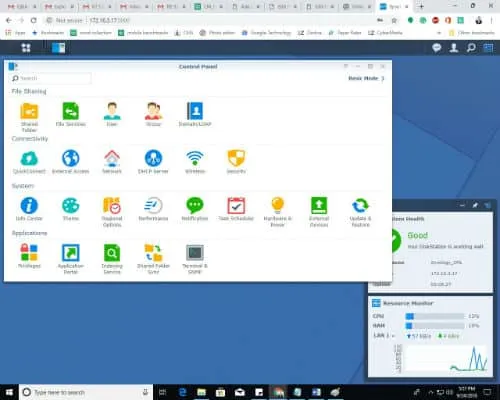Expand hidden bookmarks chevron
Viewport: 500px width, 400px height.
coord(439,33)
